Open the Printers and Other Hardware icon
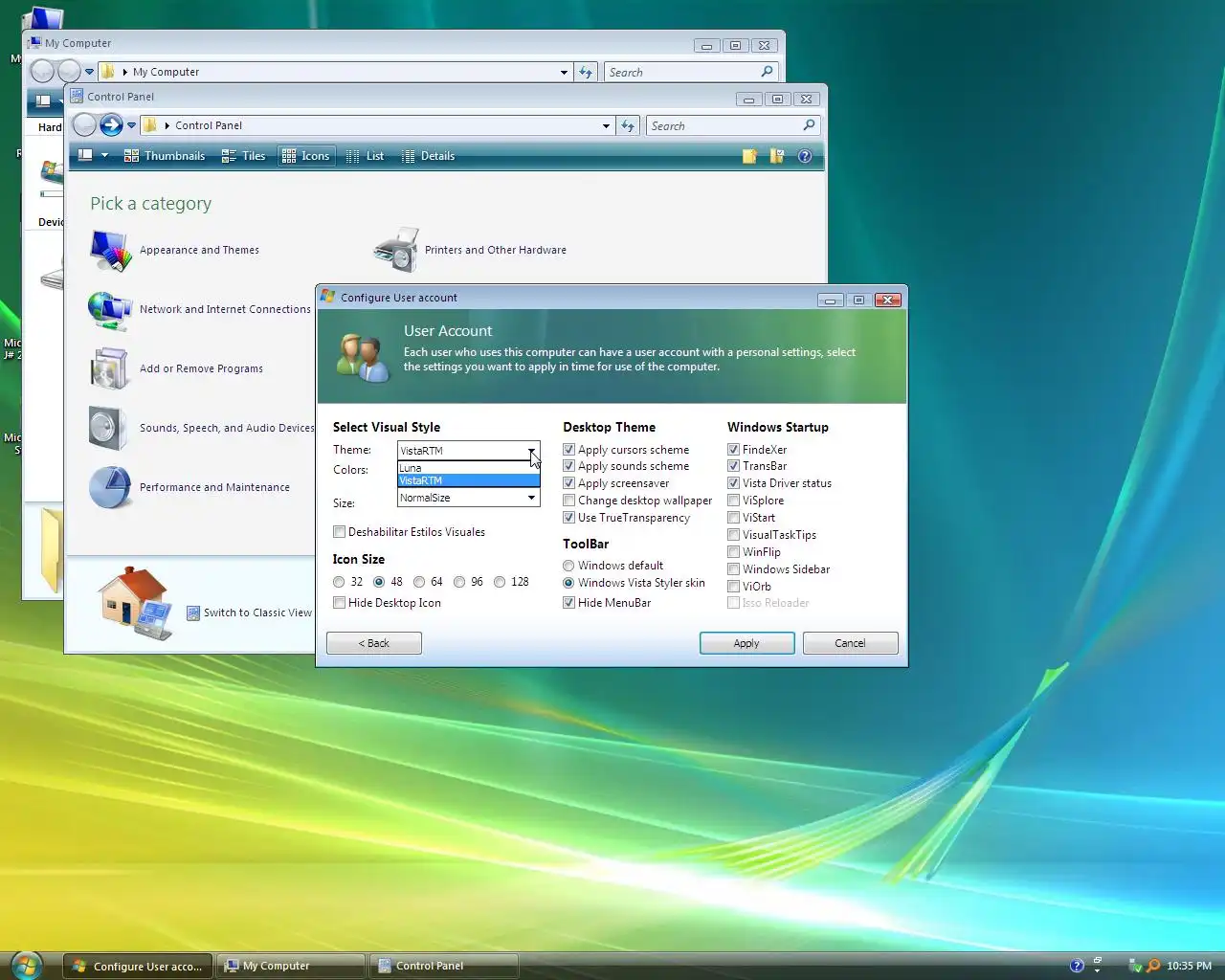Viewport: 1225px width, 980px height. [x=396, y=250]
